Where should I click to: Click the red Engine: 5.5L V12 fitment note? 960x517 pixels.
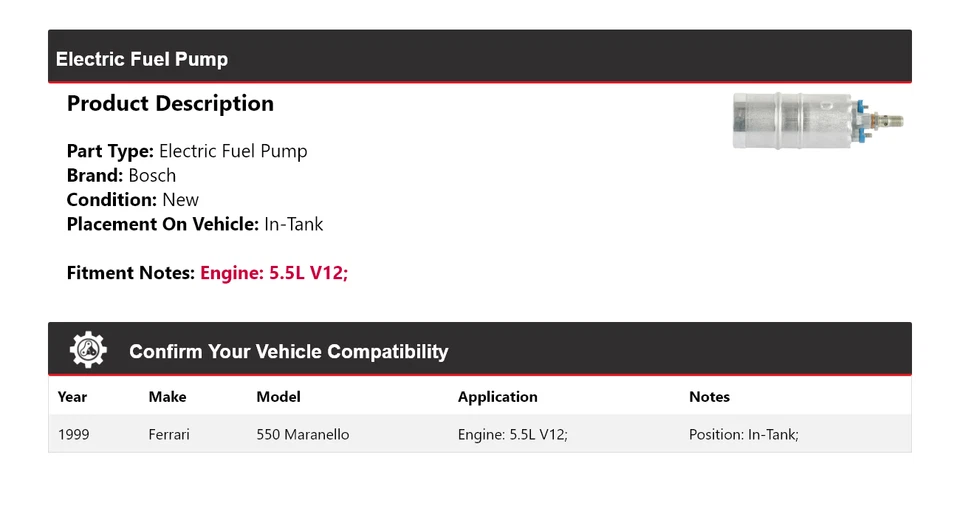click(x=274, y=273)
